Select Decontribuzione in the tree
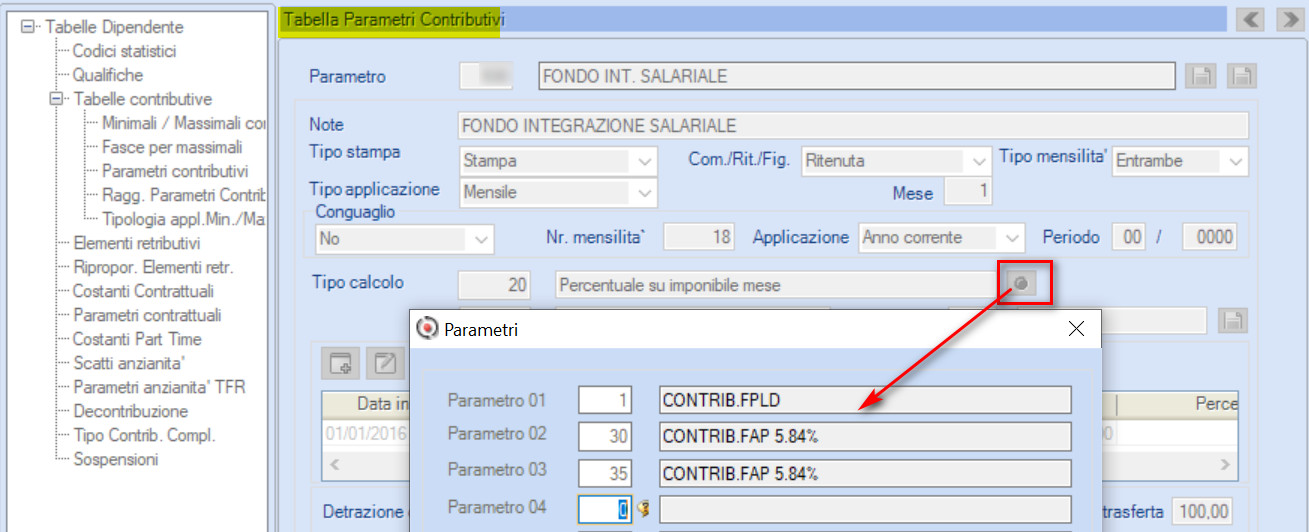1309x532 pixels. [130, 411]
